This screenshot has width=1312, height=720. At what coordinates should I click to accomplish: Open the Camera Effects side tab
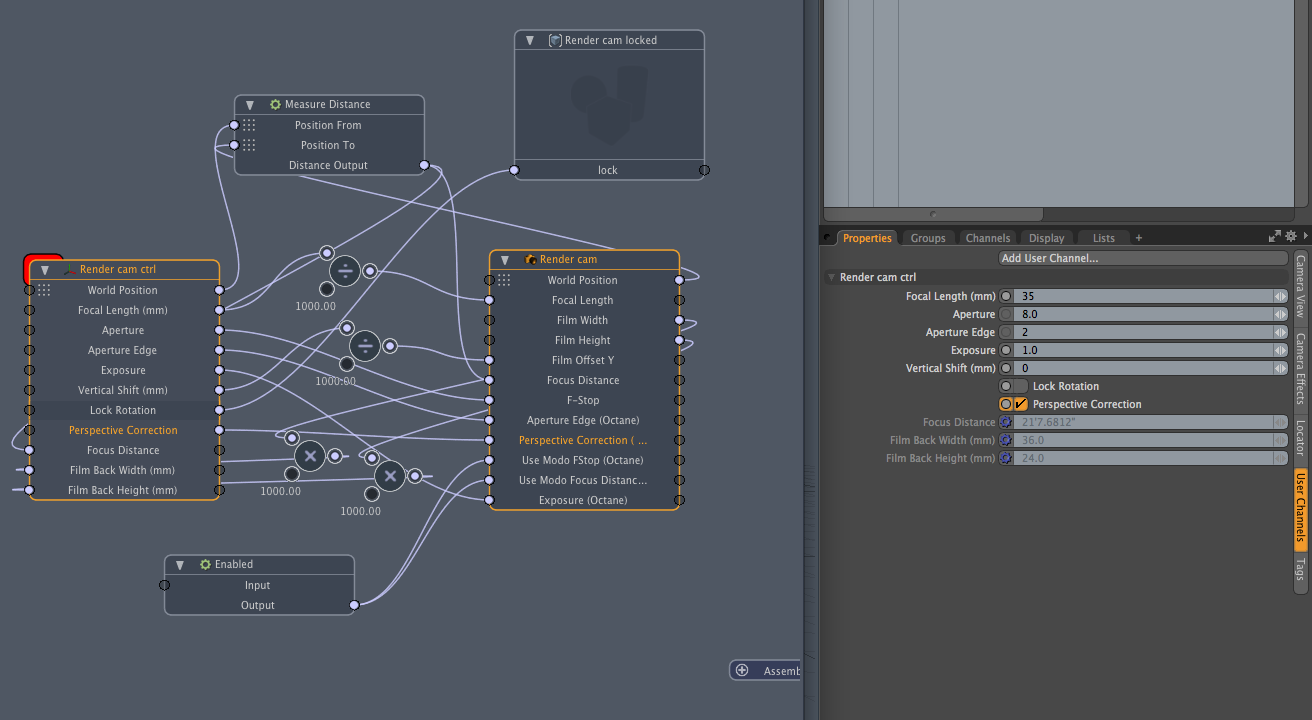point(1301,367)
